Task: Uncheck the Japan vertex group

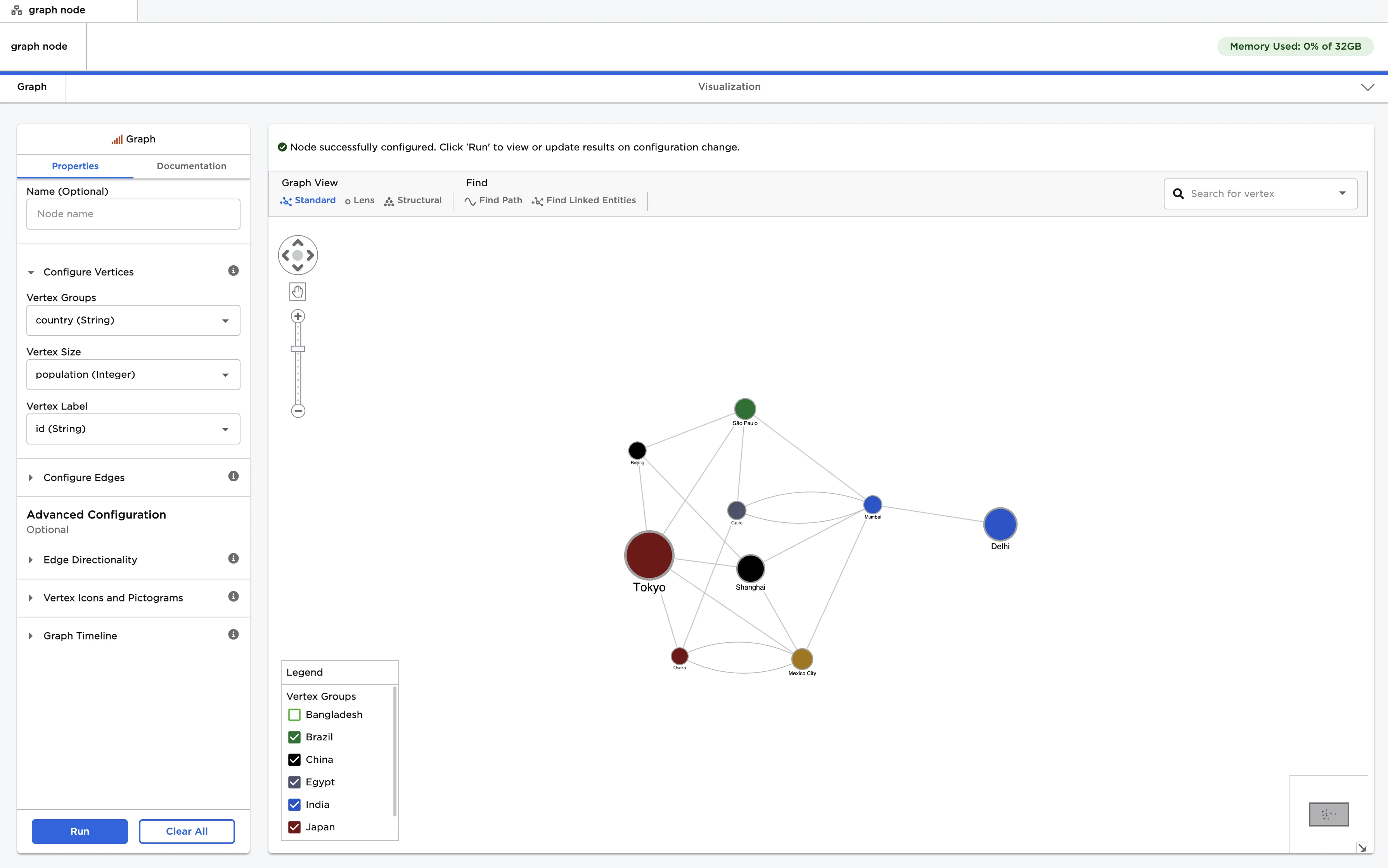Action: click(x=294, y=827)
